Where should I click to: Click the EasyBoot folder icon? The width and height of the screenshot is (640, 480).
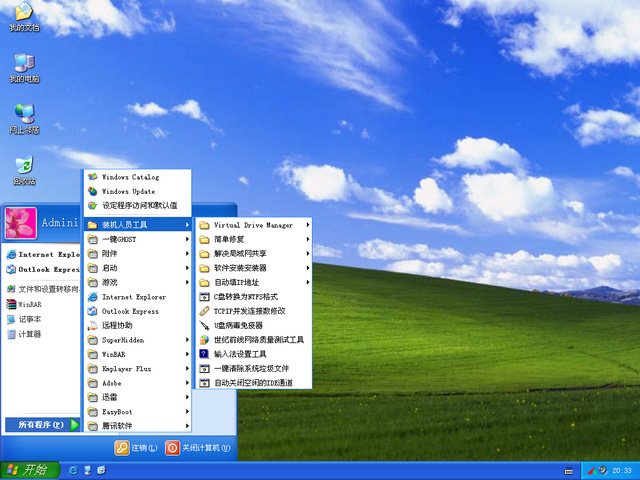93,411
